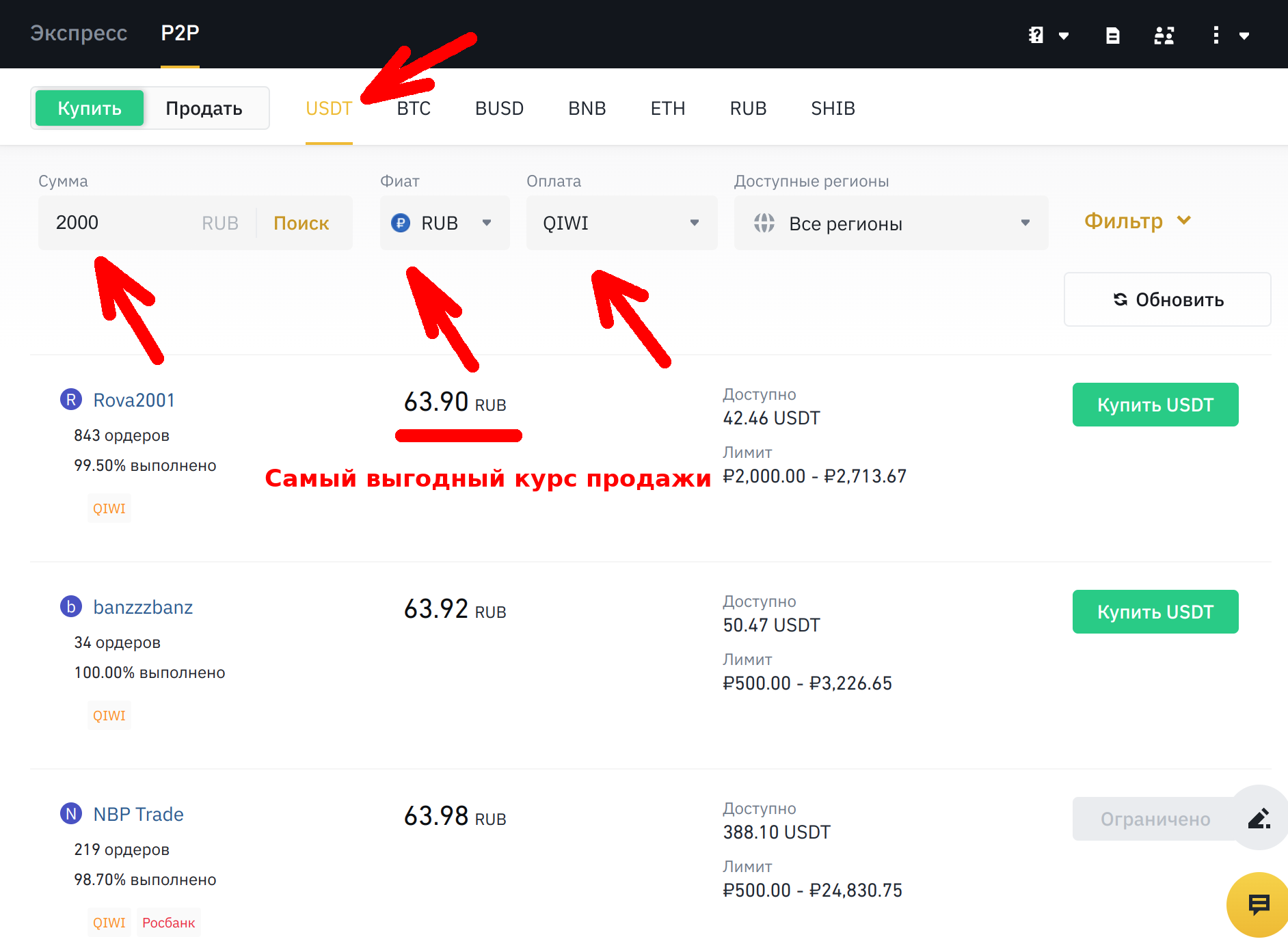
Task: Switch to the Экспресс tab
Action: [x=79, y=33]
